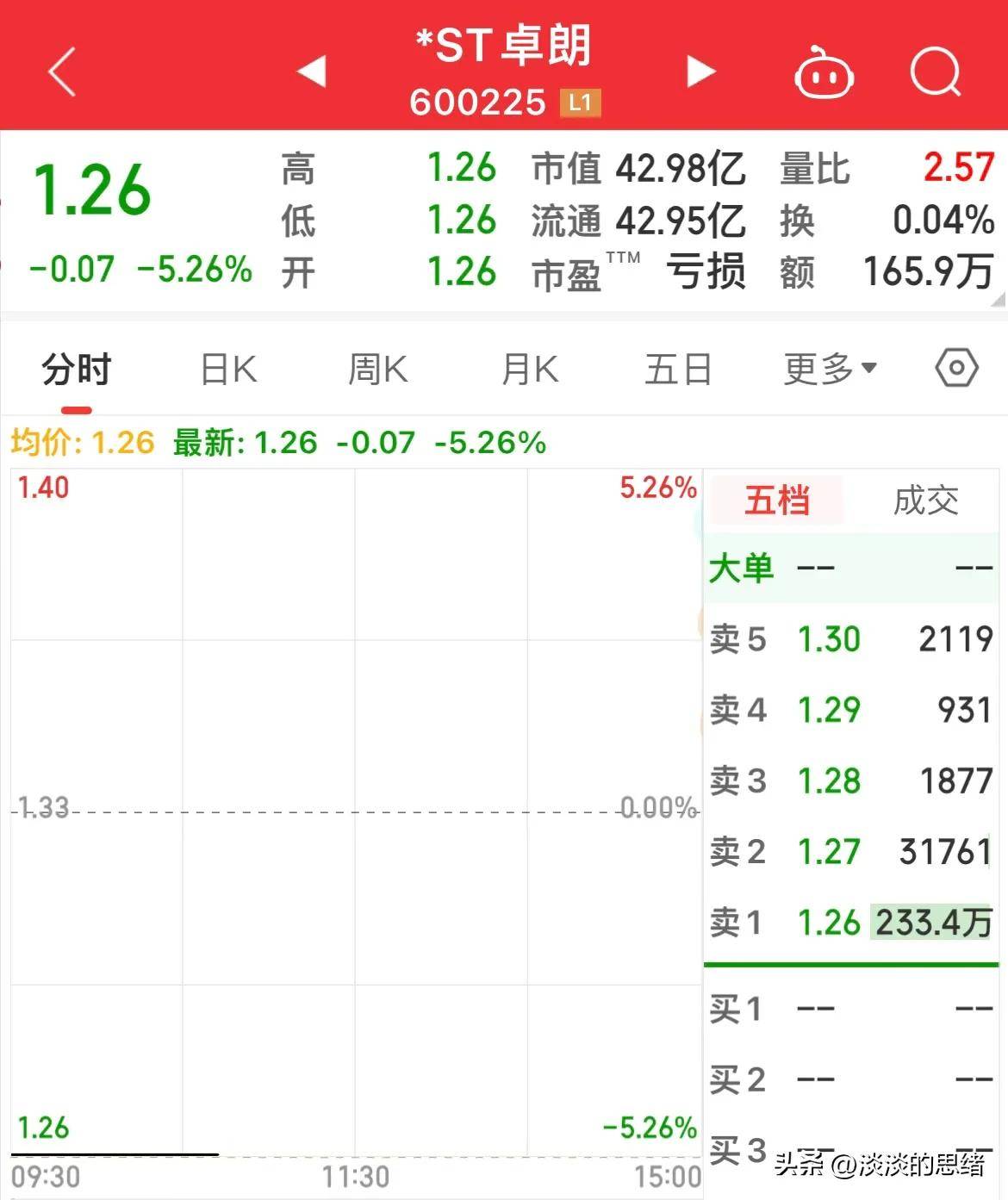This screenshot has width=1008, height=1200.
Task: Tap the 1.40 upper limit label
Action: tap(43, 488)
